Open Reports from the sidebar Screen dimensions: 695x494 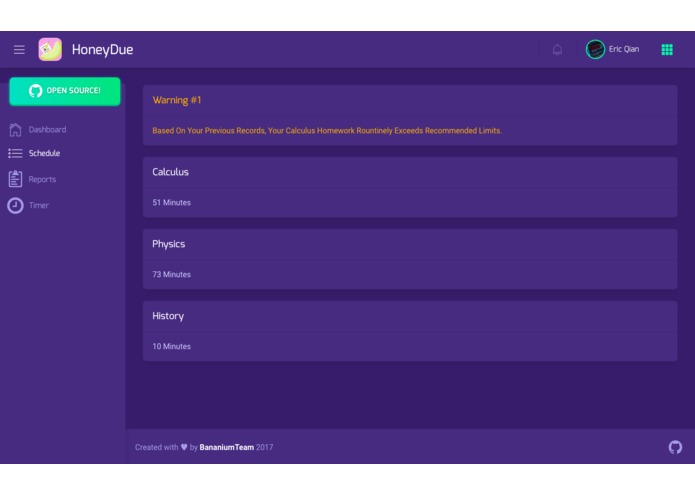43,179
